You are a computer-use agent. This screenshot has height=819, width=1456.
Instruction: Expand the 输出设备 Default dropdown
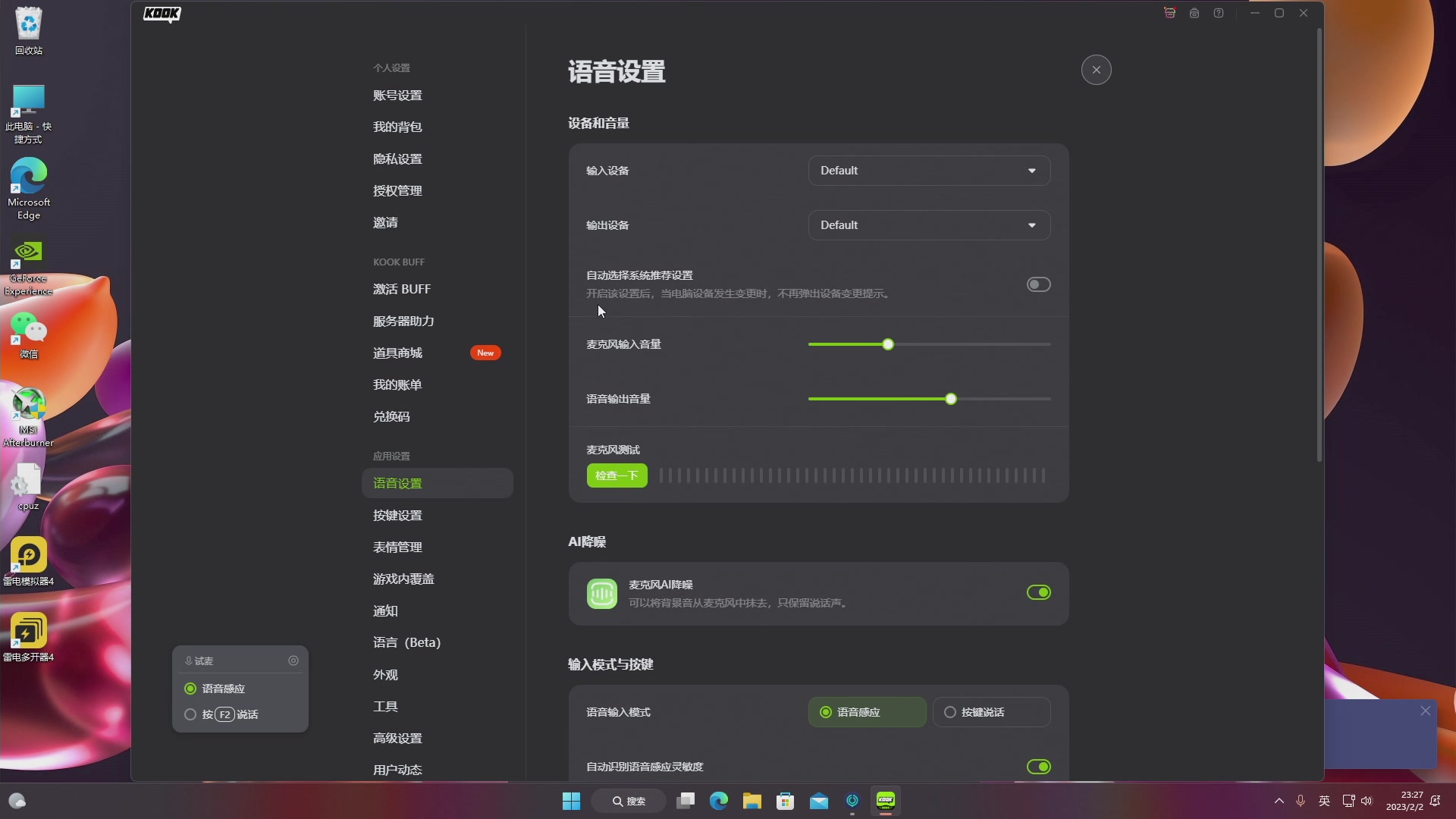pos(929,225)
